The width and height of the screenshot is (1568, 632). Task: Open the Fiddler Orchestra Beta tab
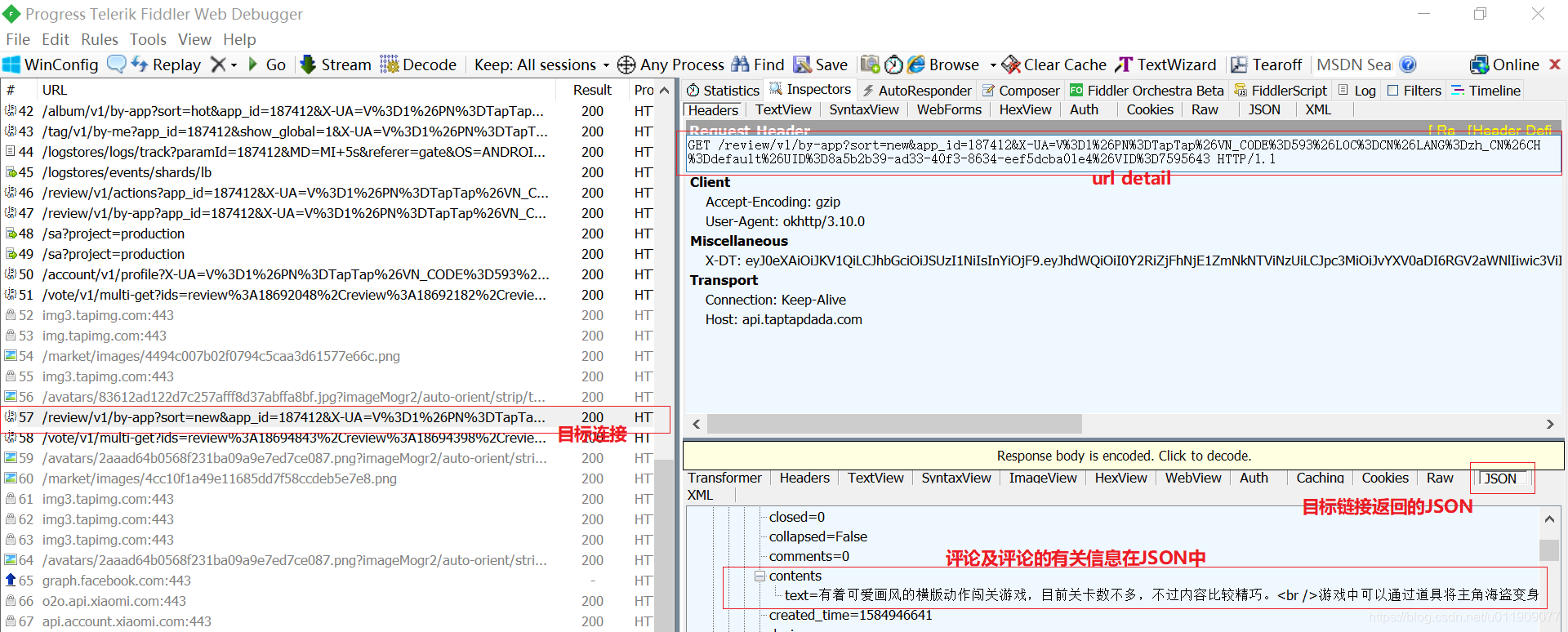[x=1147, y=91]
